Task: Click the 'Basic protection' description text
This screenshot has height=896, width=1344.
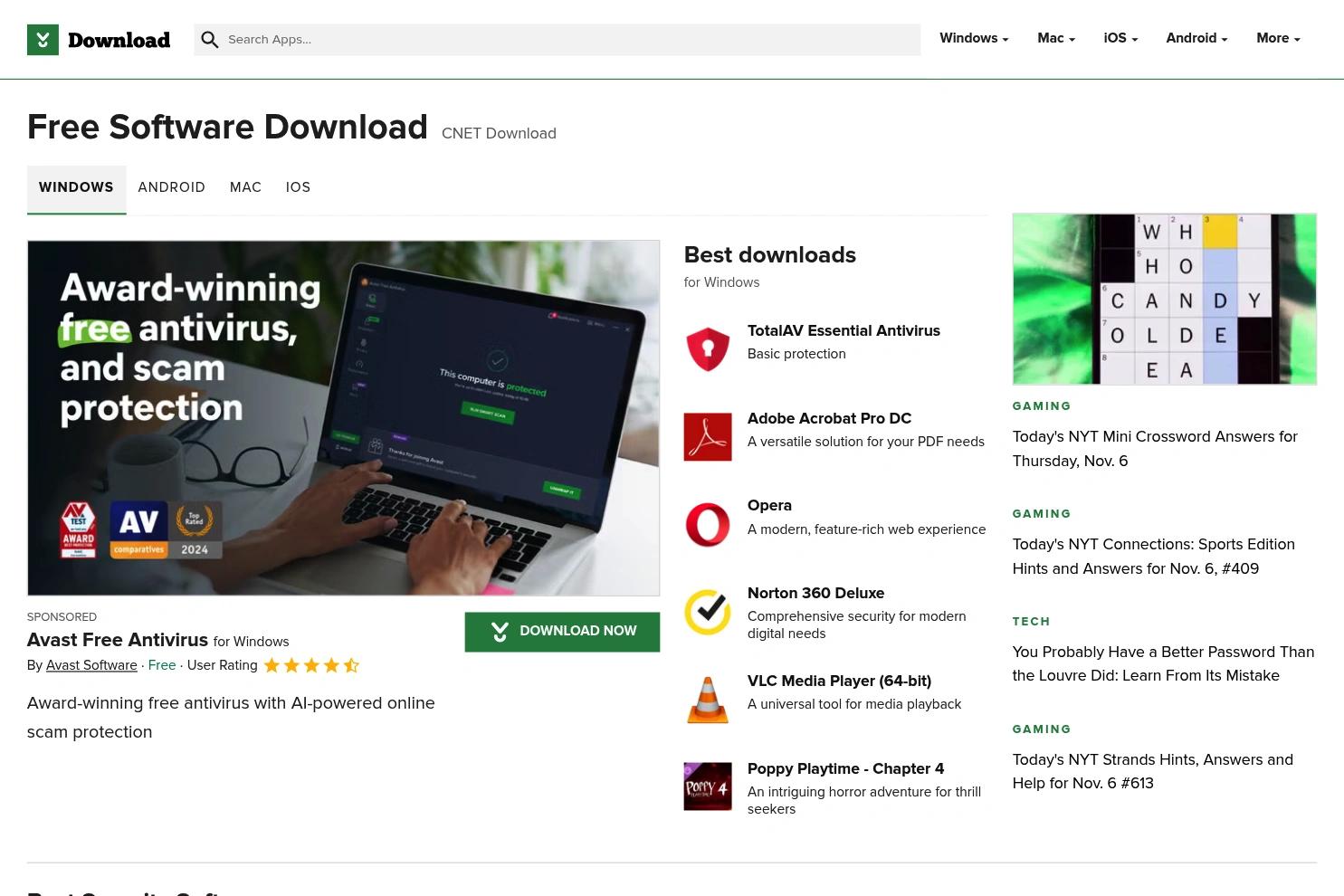Action: 796,354
